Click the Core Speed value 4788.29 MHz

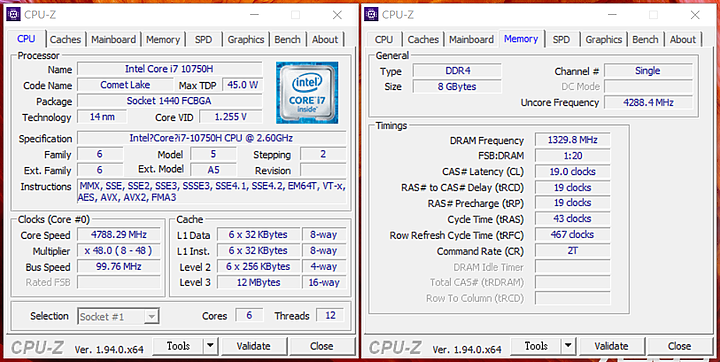point(118,235)
